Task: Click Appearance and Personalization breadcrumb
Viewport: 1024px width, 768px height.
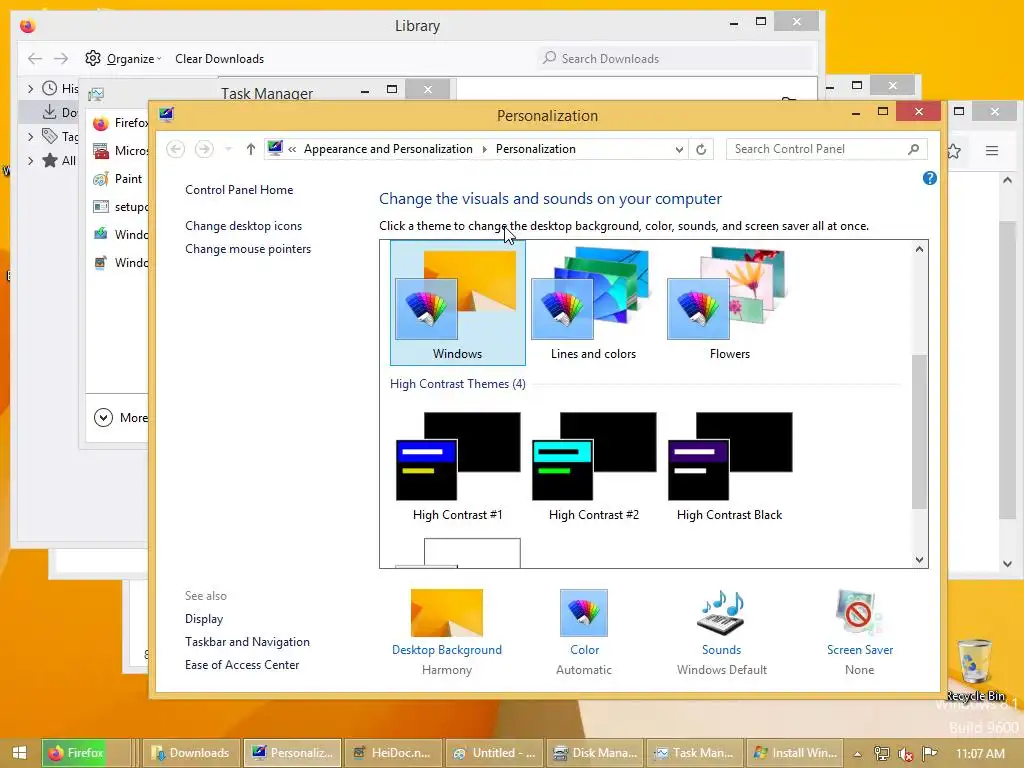Action: coord(388,150)
